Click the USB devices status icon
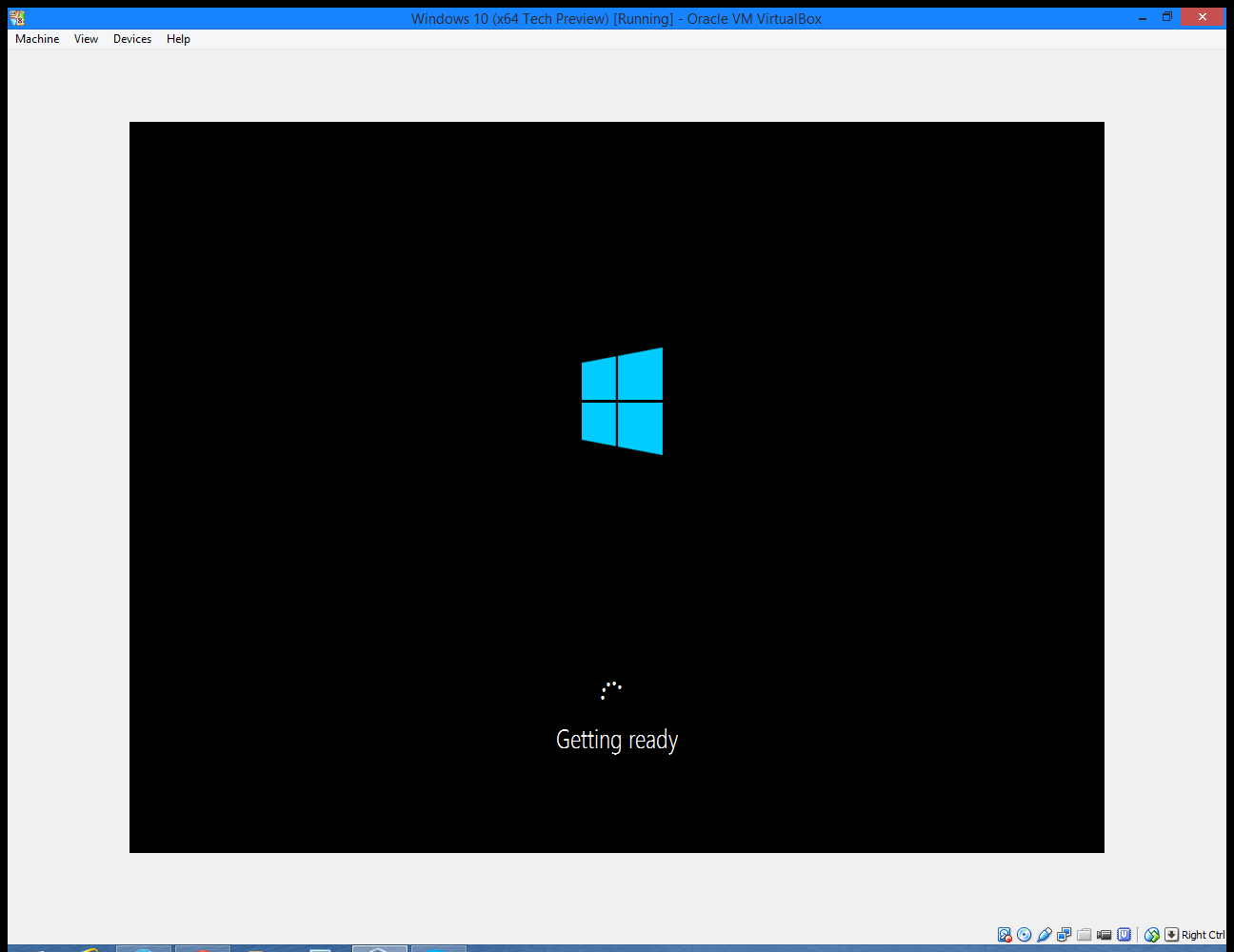This screenshot has width=1234, height=952. 1045,935
